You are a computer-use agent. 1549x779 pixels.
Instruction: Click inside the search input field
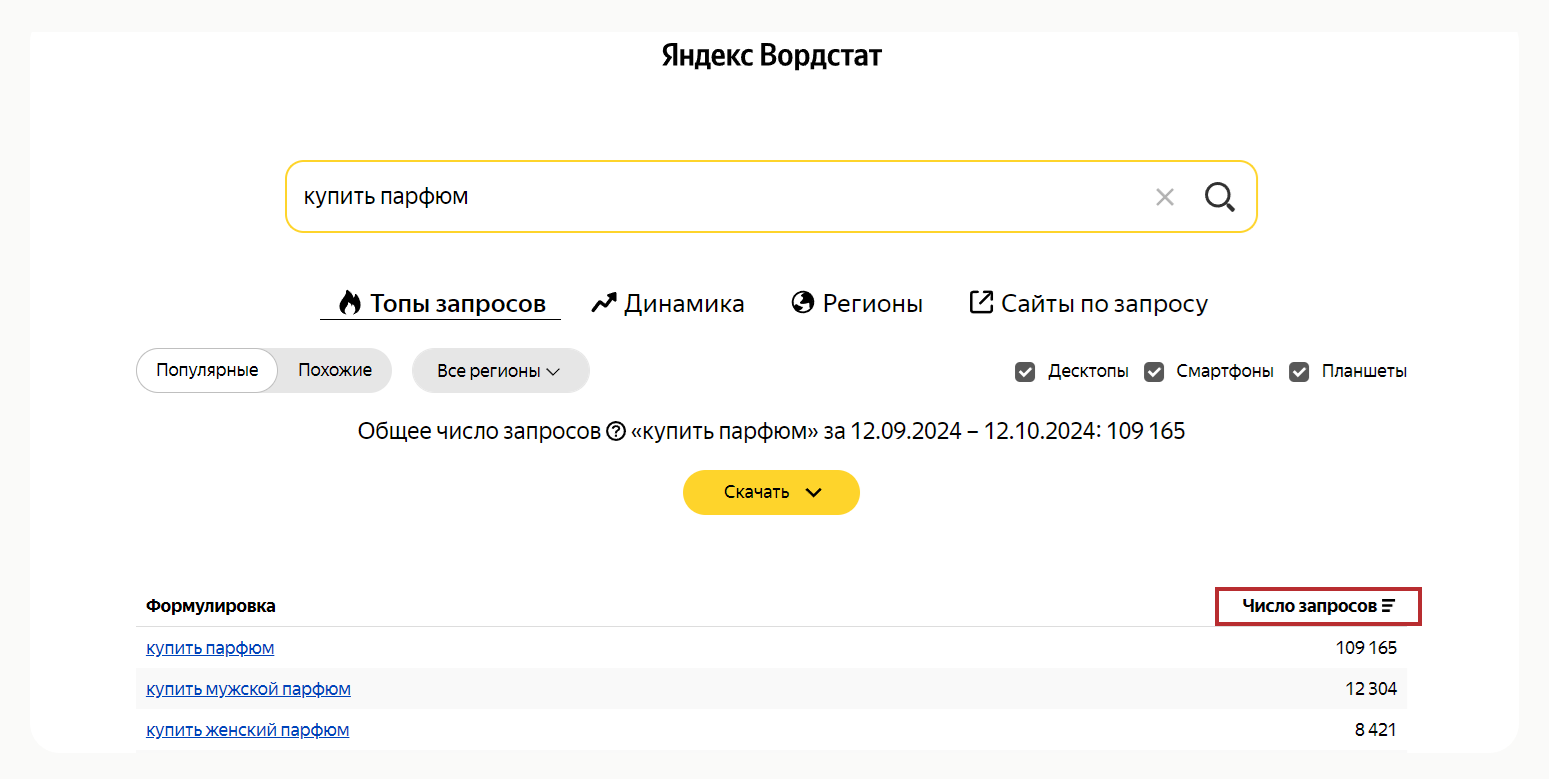(x=700, y=196)
